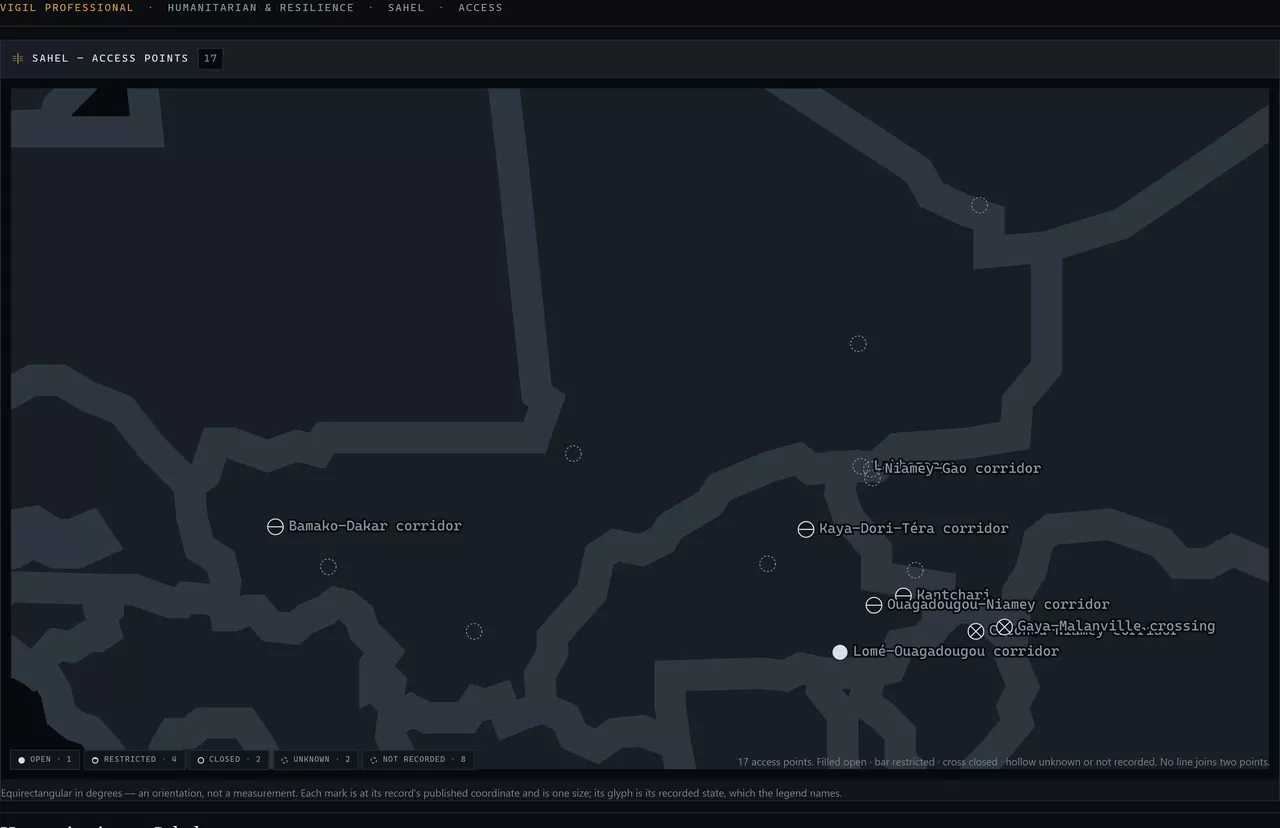Click the Lomé–Ouagadougou corridor label text

[x=956, y=651]
